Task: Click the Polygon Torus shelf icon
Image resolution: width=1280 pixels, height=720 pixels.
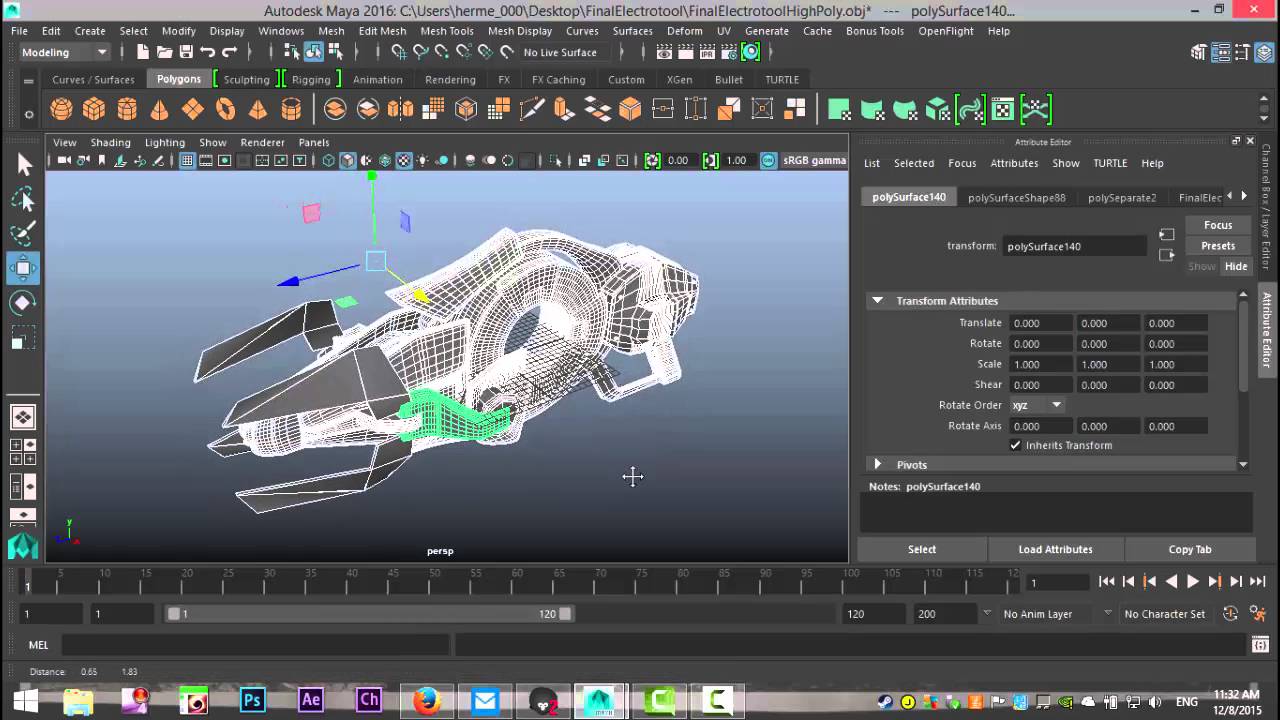Action: point(226,109)
